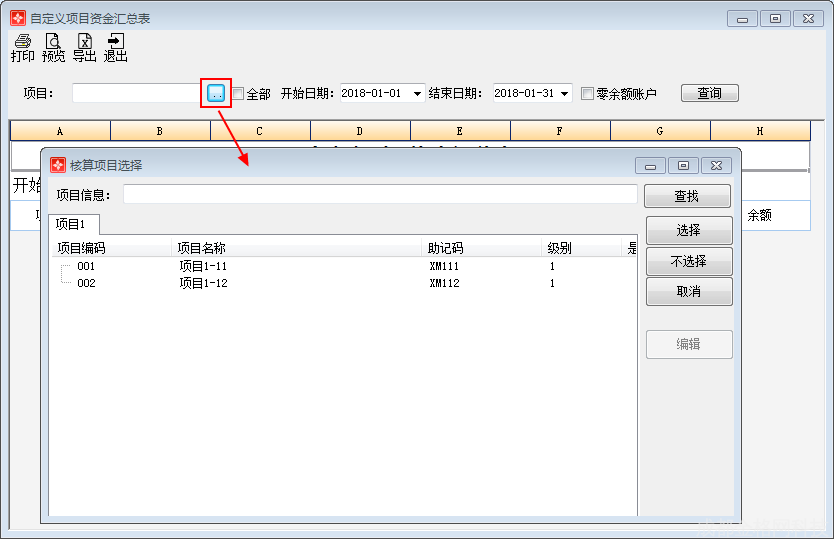Click the project browse button with dots
834x539 pixels.
click(x=216, y=93)
